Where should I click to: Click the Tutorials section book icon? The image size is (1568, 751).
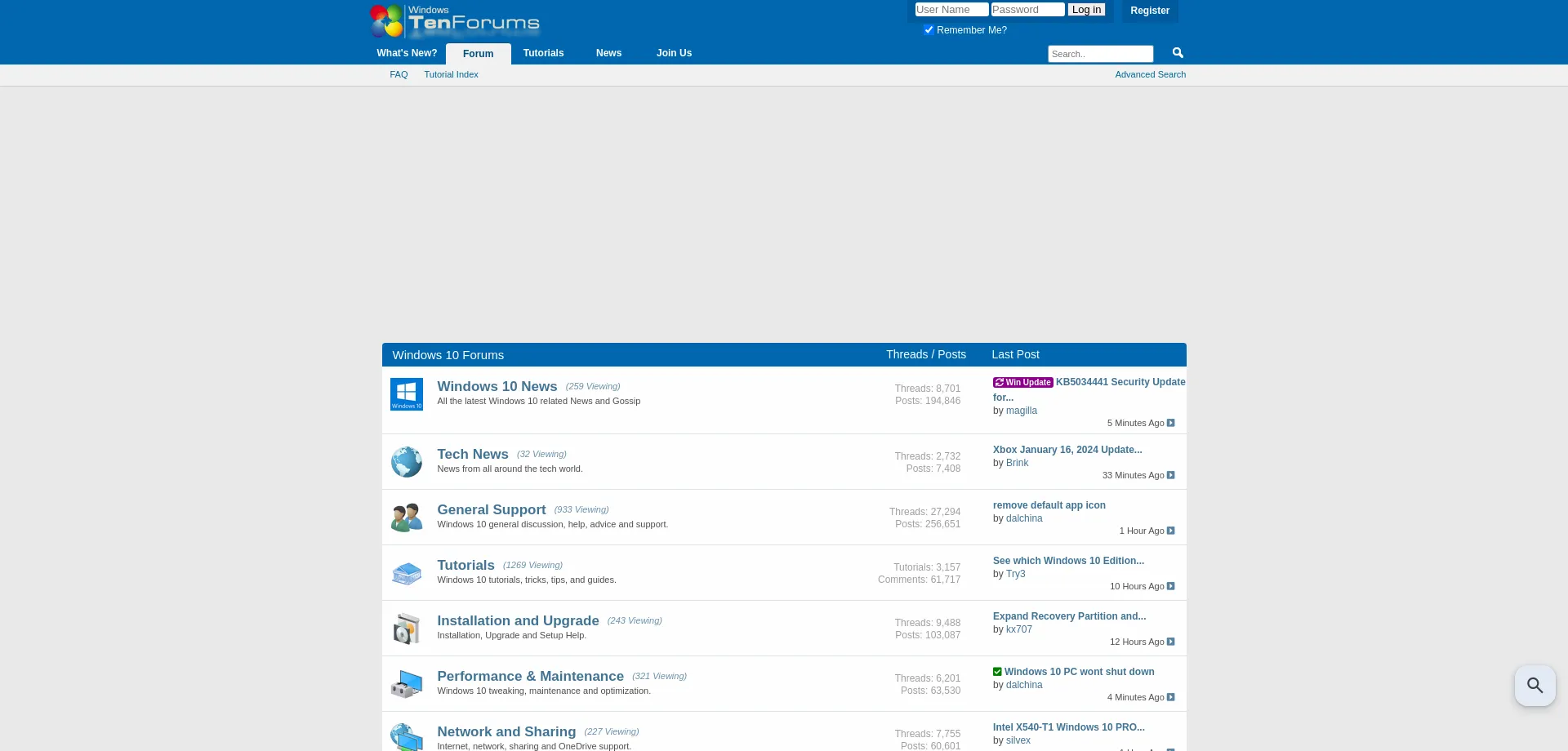pos(406,573)
